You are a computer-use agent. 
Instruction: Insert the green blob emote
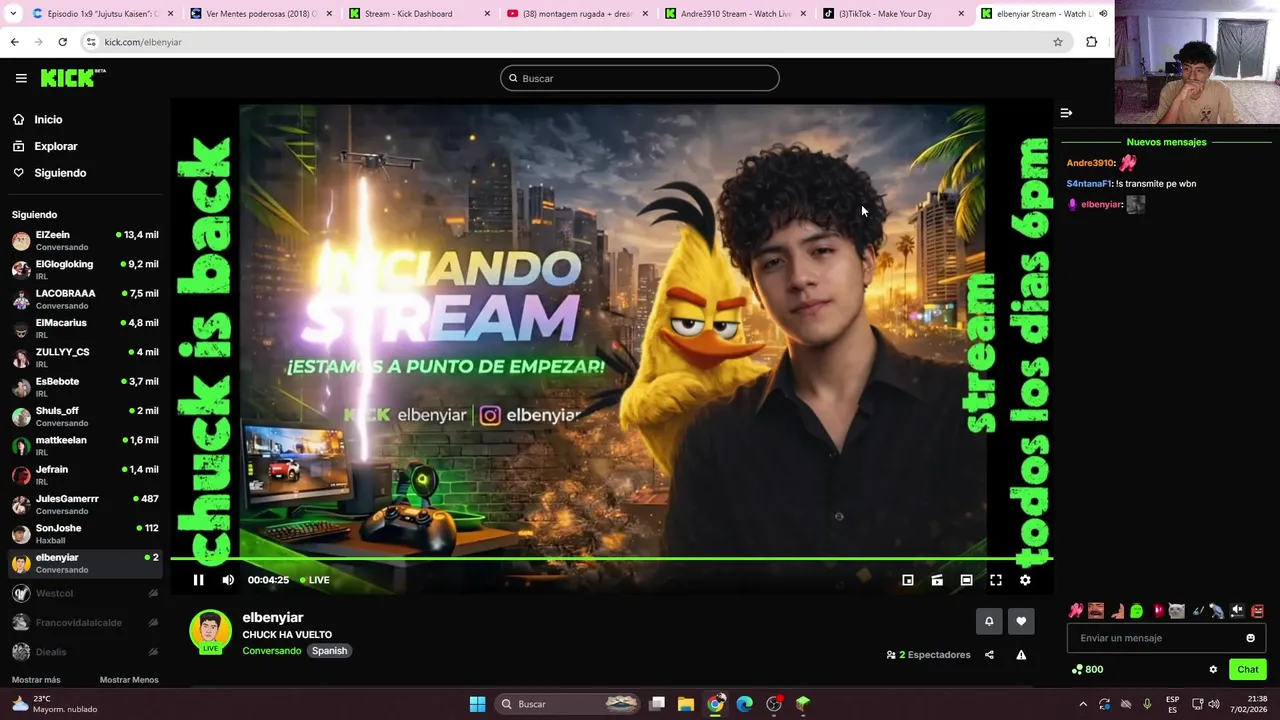pos(1136,611)
